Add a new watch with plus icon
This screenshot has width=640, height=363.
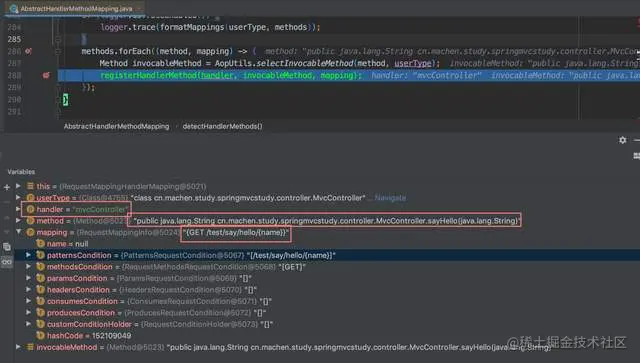(7, 187)
